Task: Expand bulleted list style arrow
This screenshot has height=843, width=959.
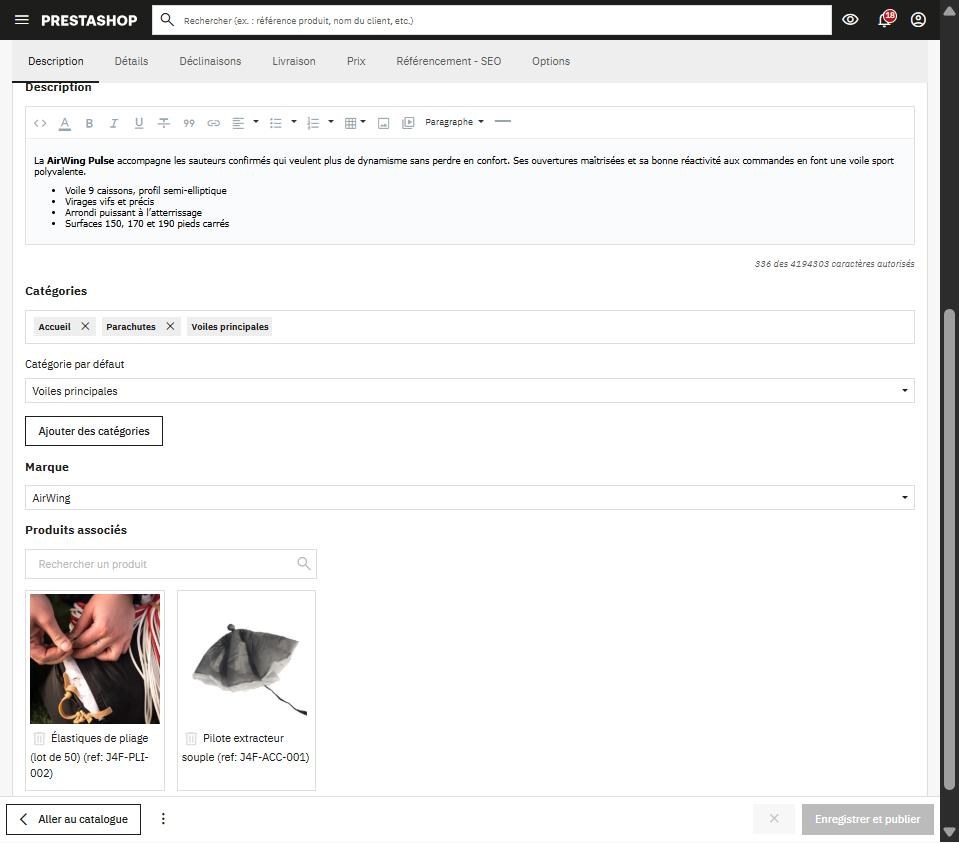Action: click(294, 122)
